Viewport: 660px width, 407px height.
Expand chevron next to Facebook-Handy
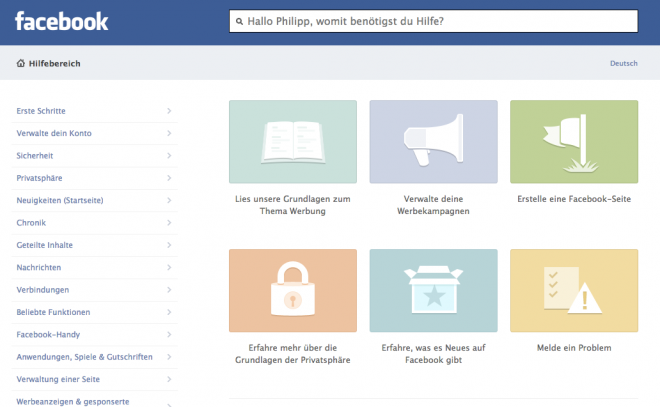(169, 334)
